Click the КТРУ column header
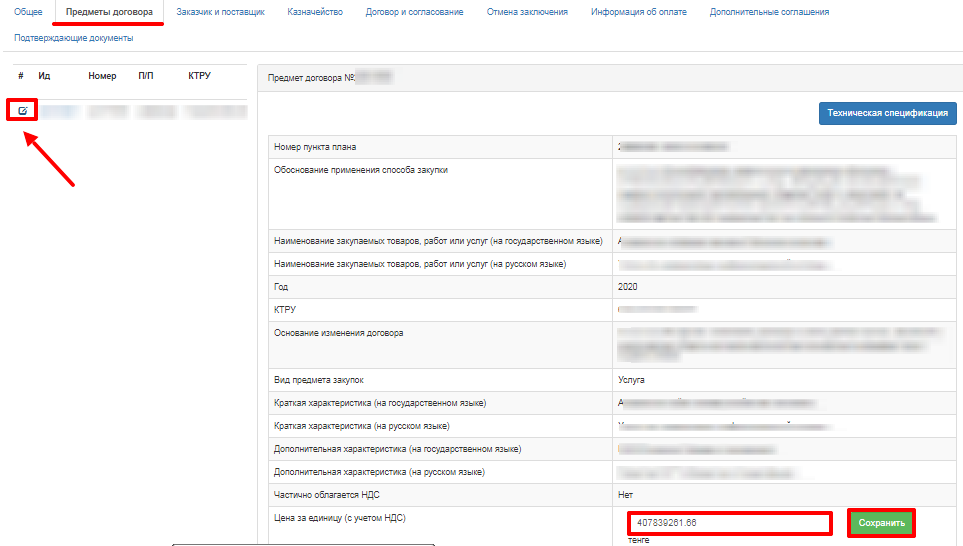This screenshot has width=963, height=546. [199, 76]
